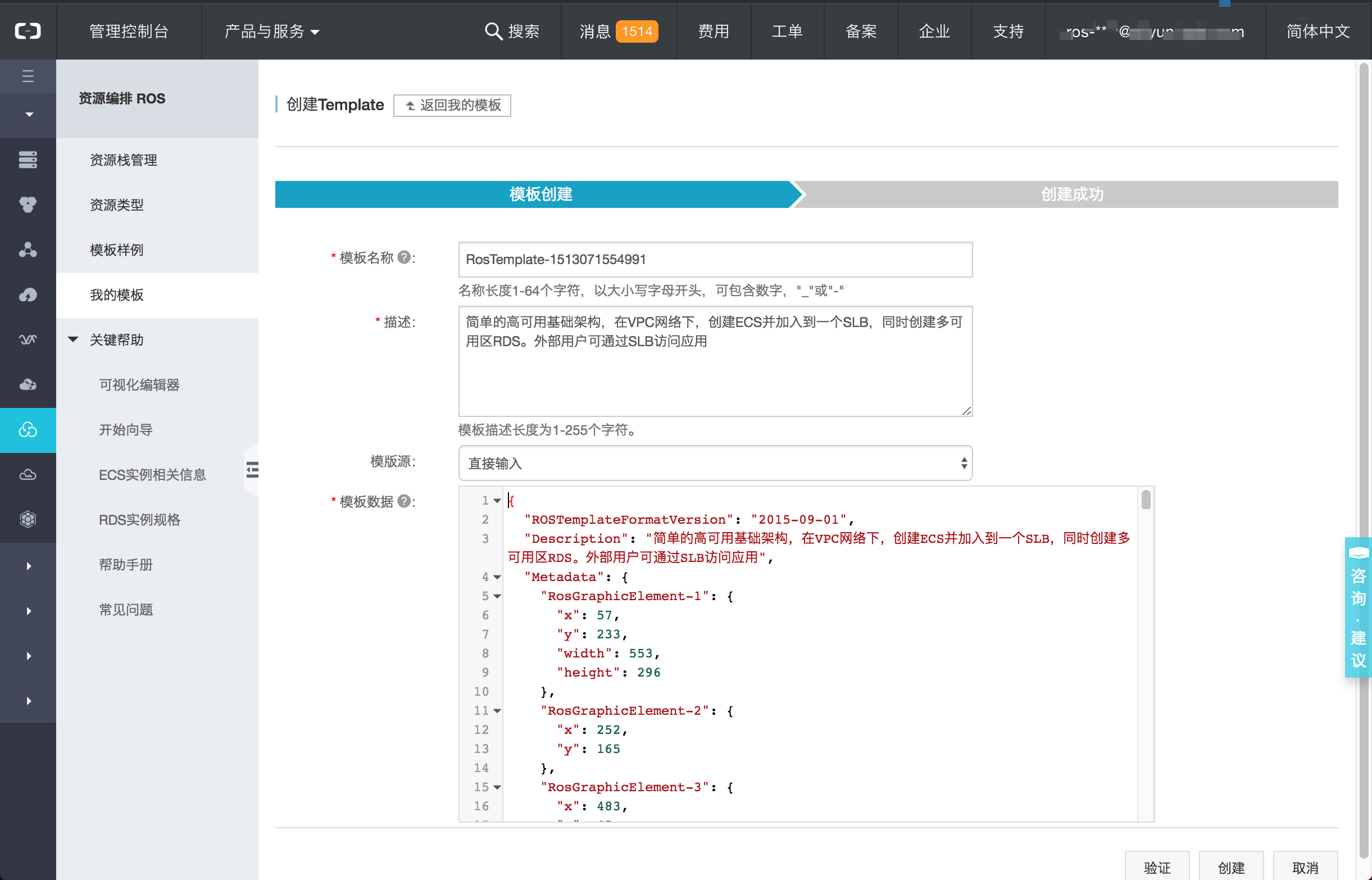Open 资源栈管理 in the sidebar
Image resolution: width=1372 pixels, height=880 pixels.
point(124,160)
